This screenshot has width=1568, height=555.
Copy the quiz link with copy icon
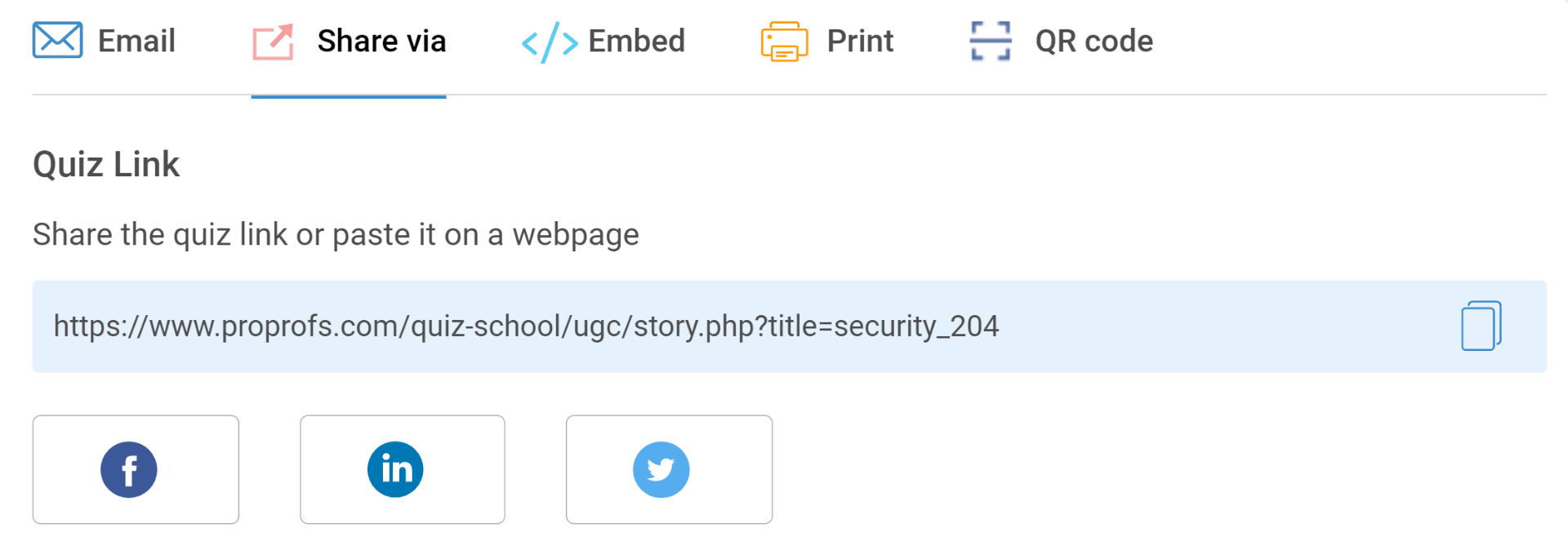click(1481, 326)
